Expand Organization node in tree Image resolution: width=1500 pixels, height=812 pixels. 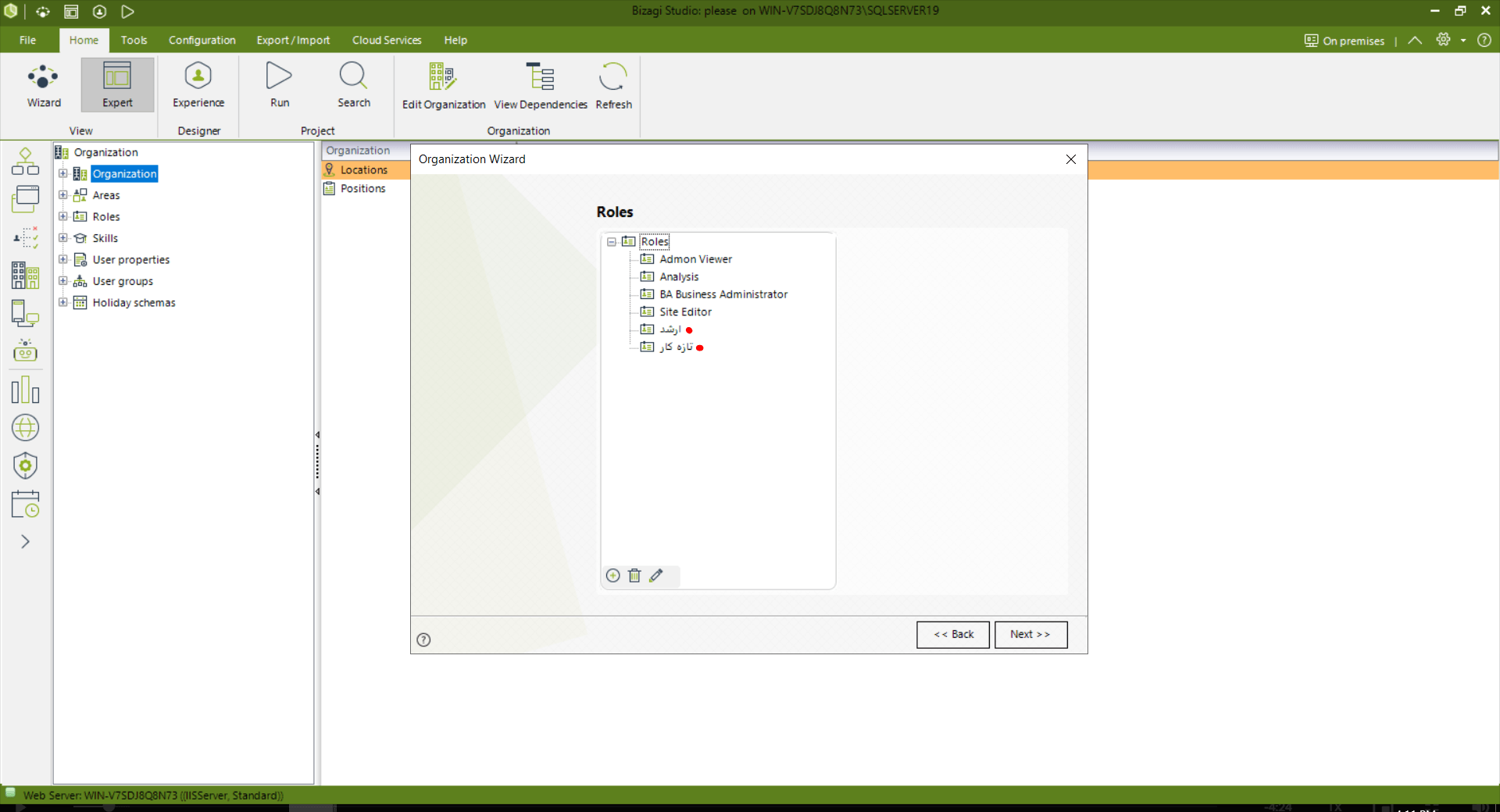[x=63, y=173]
